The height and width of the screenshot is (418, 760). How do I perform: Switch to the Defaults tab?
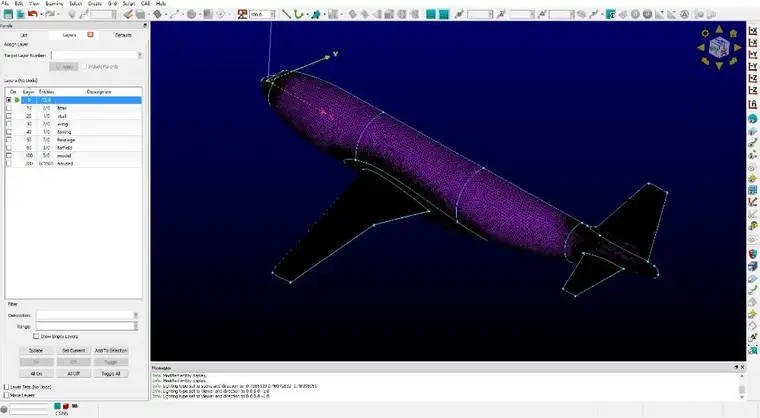[123, 35]
